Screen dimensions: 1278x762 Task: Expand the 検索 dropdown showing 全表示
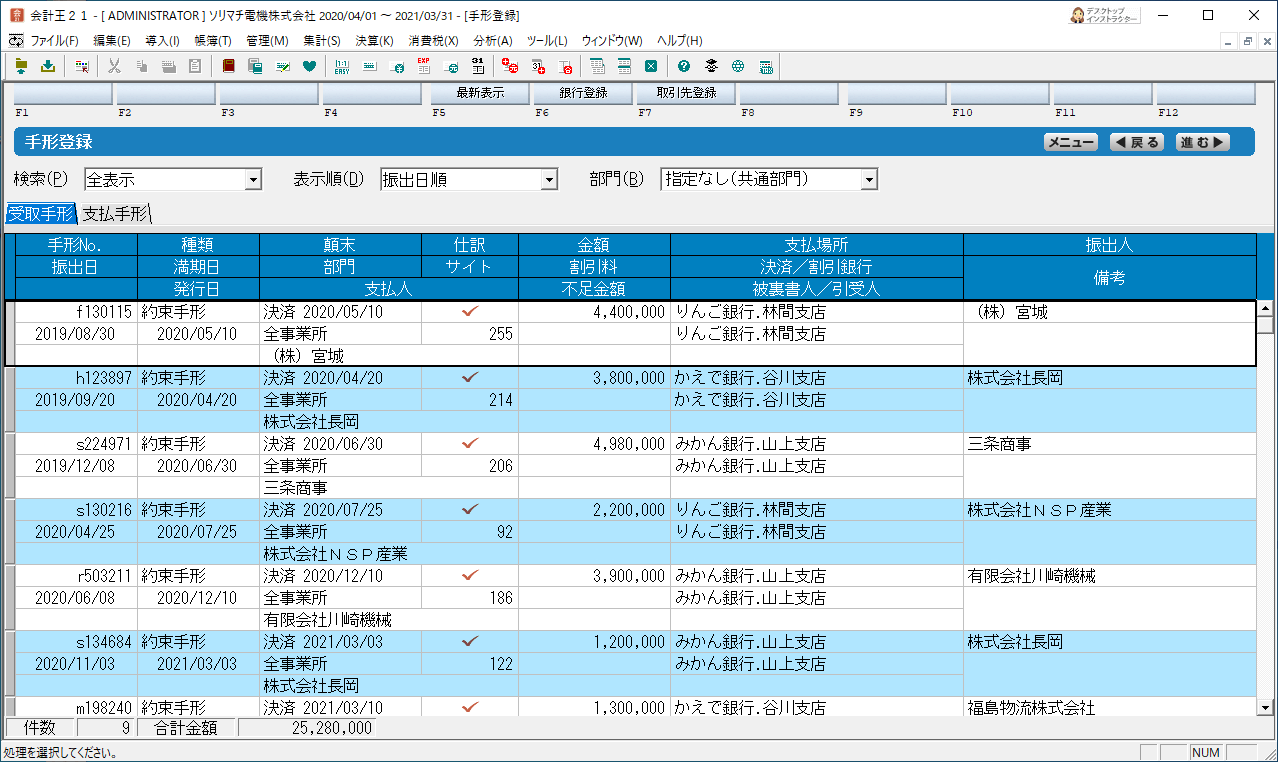pos(253,180)
